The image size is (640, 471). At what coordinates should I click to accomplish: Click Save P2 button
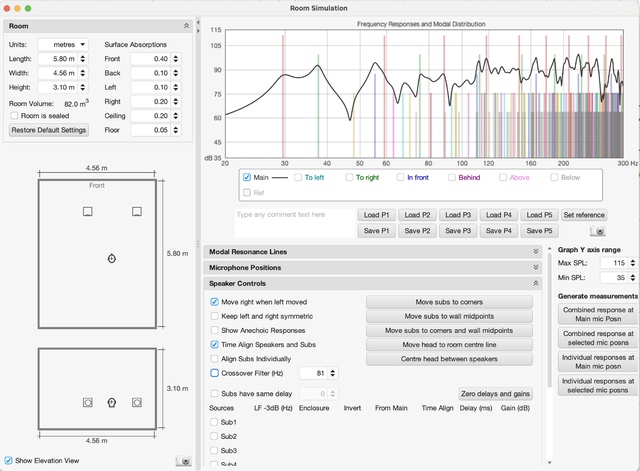coord(417,231)
